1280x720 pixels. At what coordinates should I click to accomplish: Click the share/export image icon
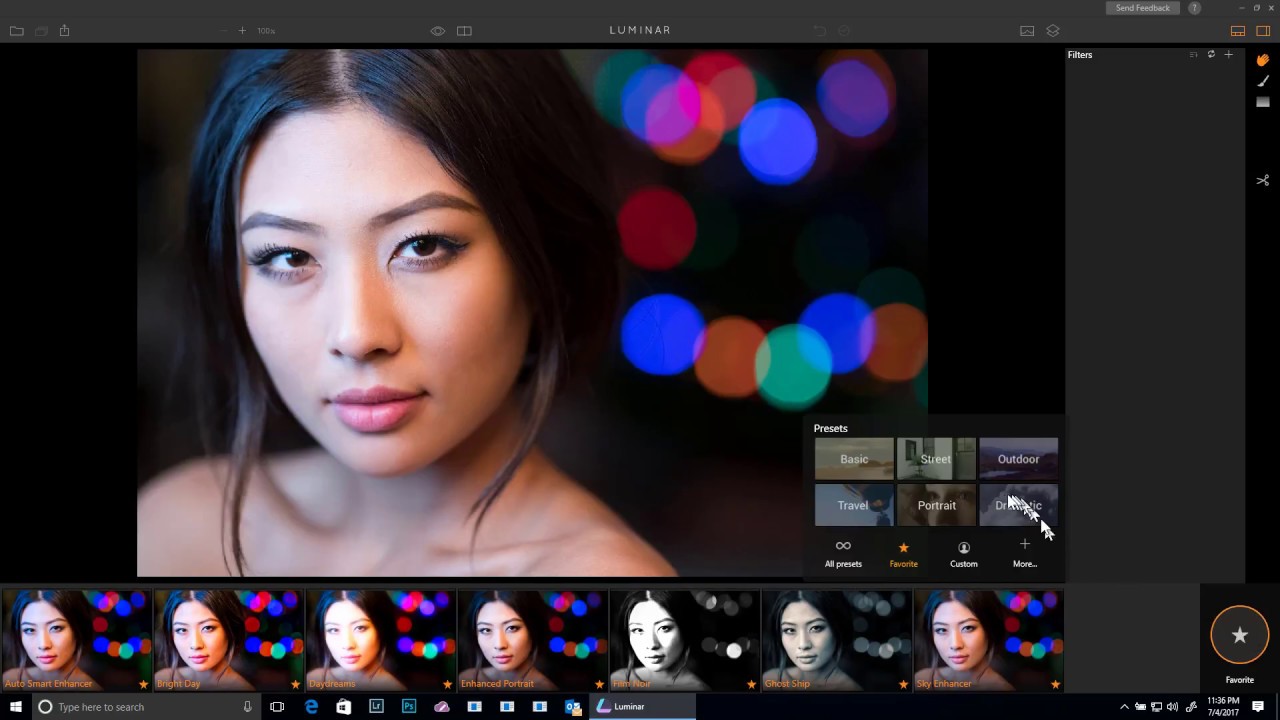tap(64, 31)
